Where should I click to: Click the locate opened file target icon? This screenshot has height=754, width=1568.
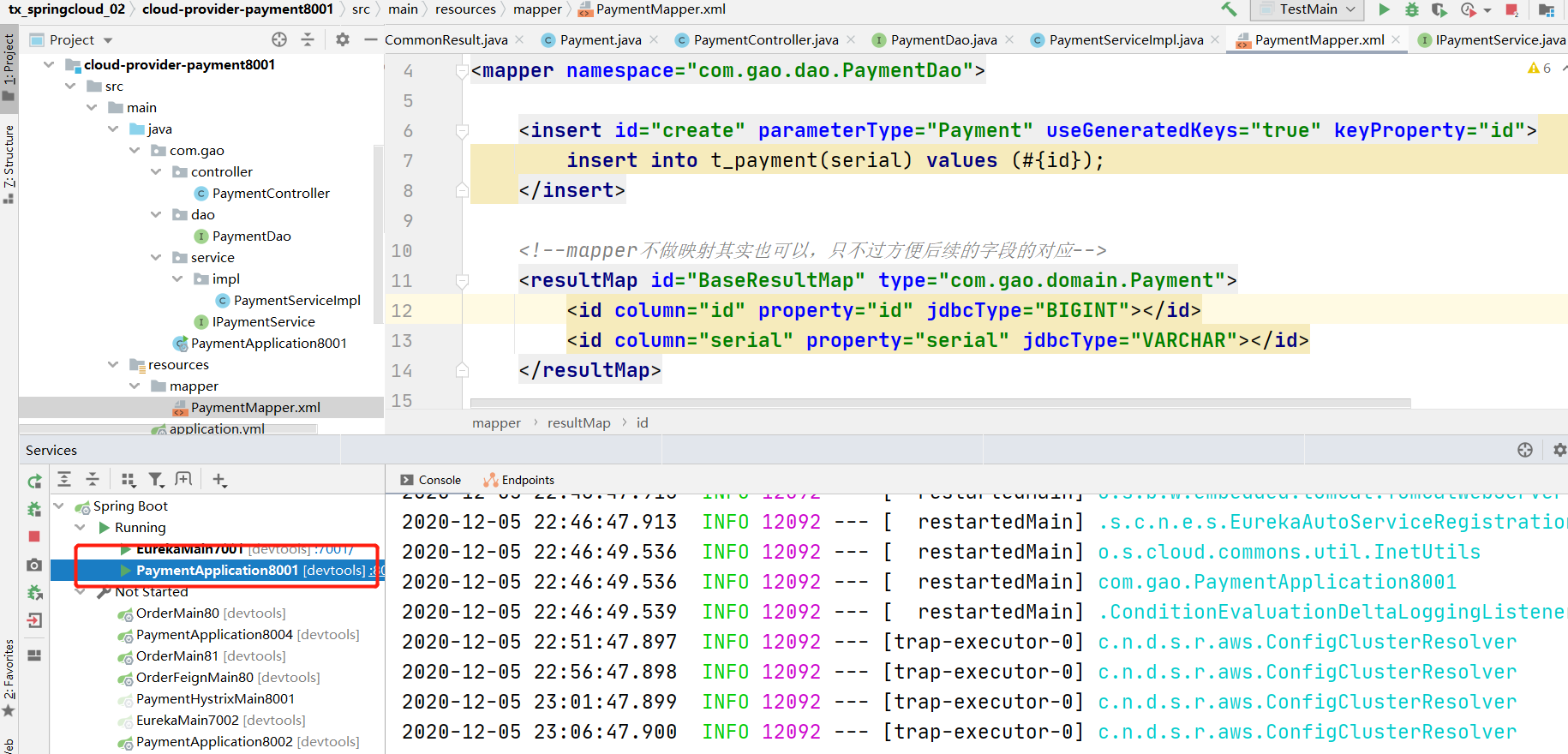click(279, 39)
